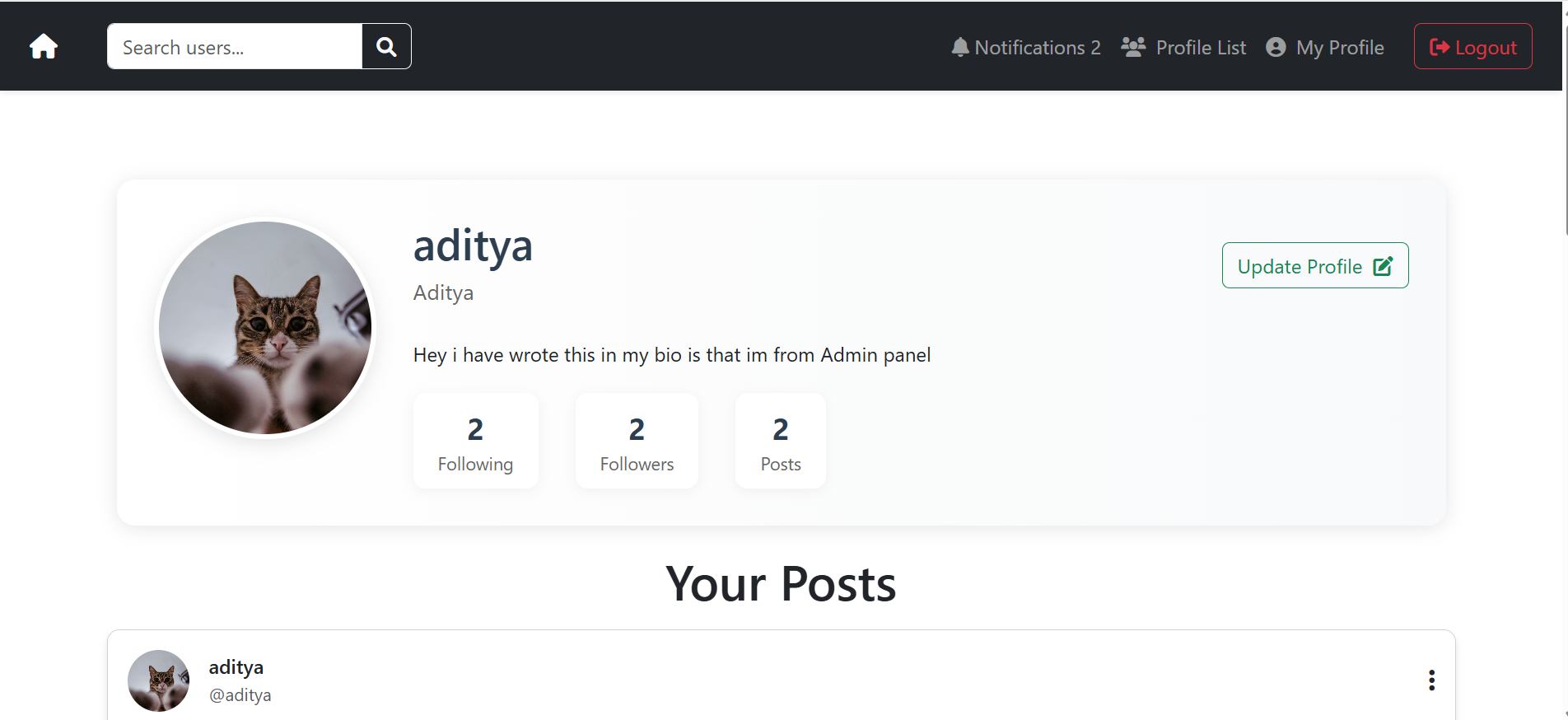The image size is (1568, 720).
Task: Click the My Profile user icon
Action: pos(1276,47)
